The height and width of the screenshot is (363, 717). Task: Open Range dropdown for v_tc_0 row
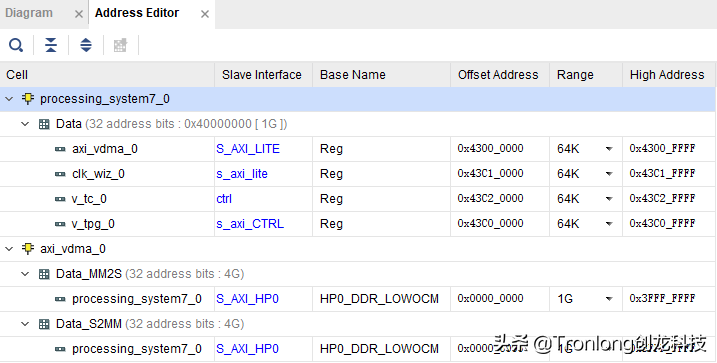[x=609, y=199]
